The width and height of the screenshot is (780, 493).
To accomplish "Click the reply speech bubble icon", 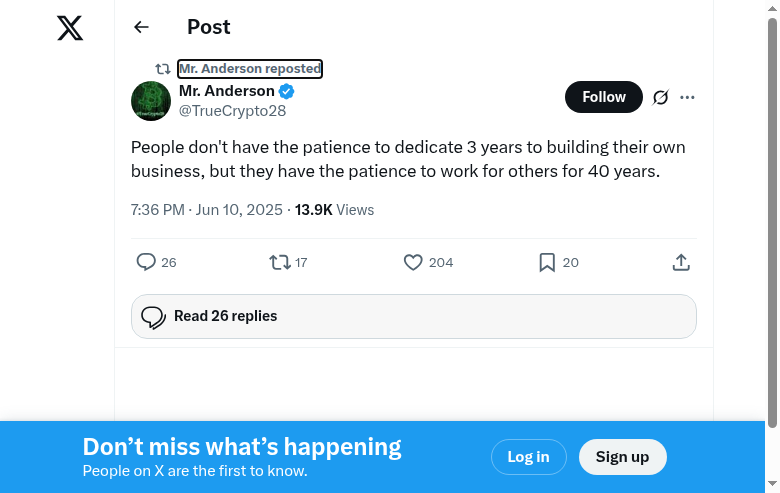I will point(146,262).
